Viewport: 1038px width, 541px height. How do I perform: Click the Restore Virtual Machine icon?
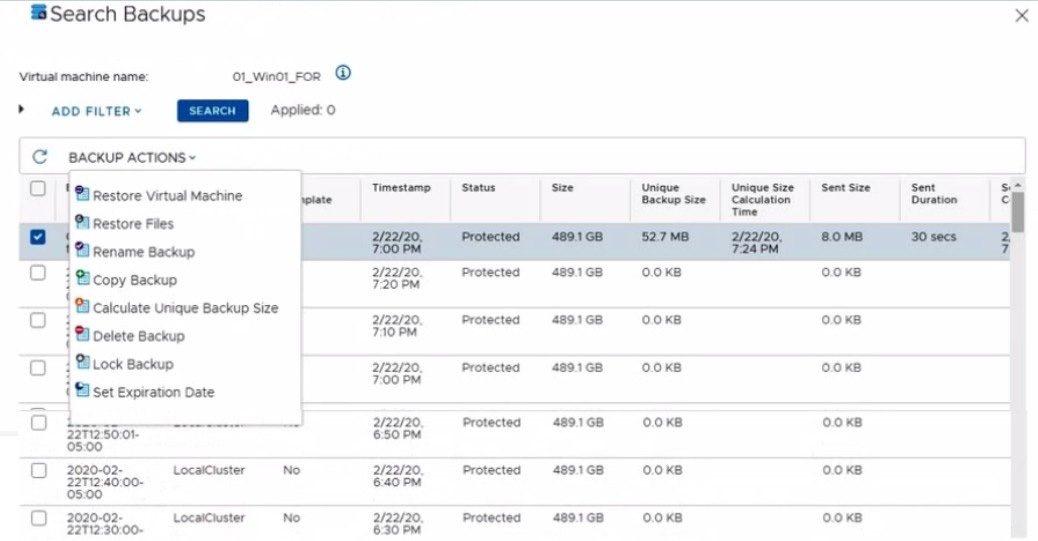pos(82,195)
